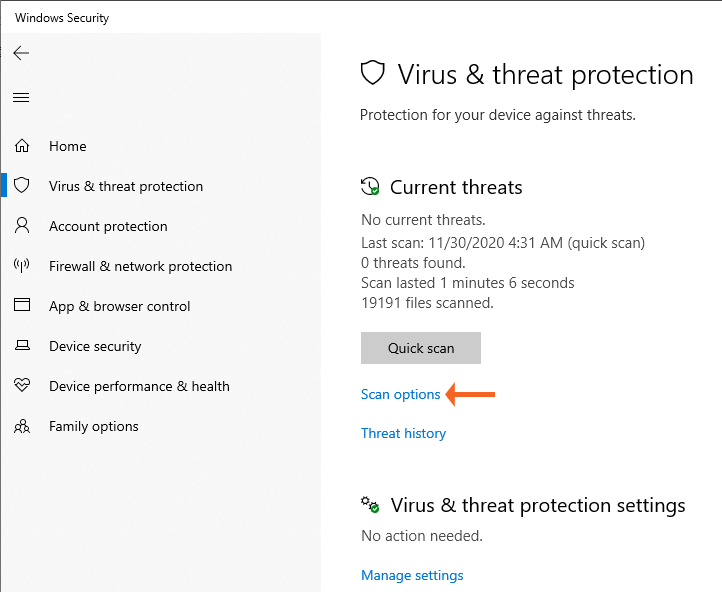This screenshot has height=592, width=722.
Task: Open Scan options link
Action: click(x=401, y=394)
